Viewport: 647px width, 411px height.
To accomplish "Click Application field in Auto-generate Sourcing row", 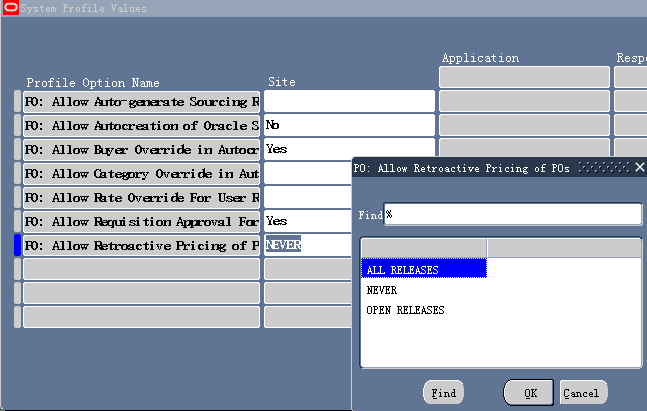I will point(524,102).
